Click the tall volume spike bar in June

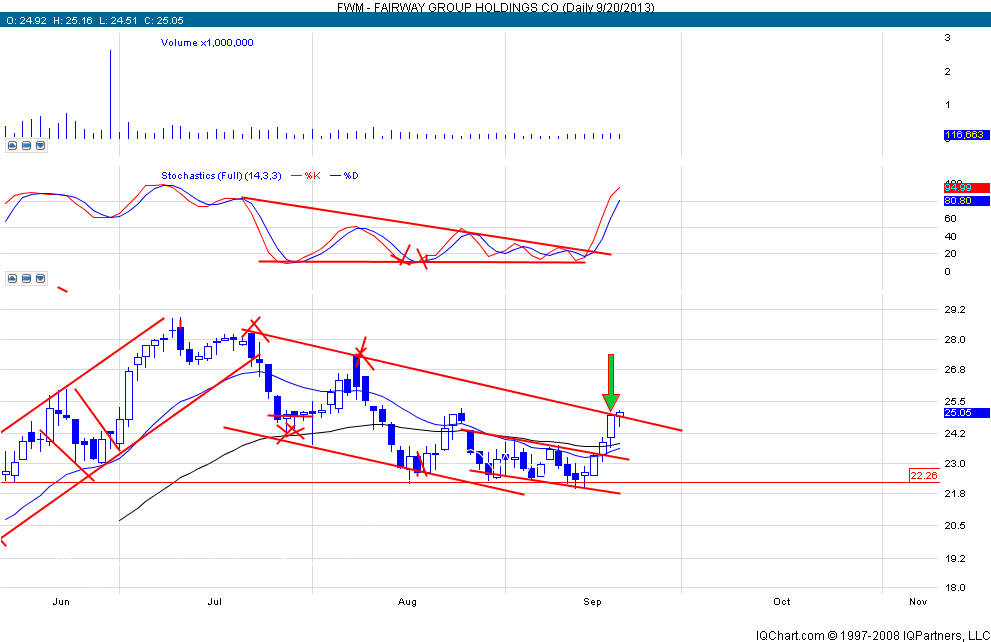click(110, 95)
